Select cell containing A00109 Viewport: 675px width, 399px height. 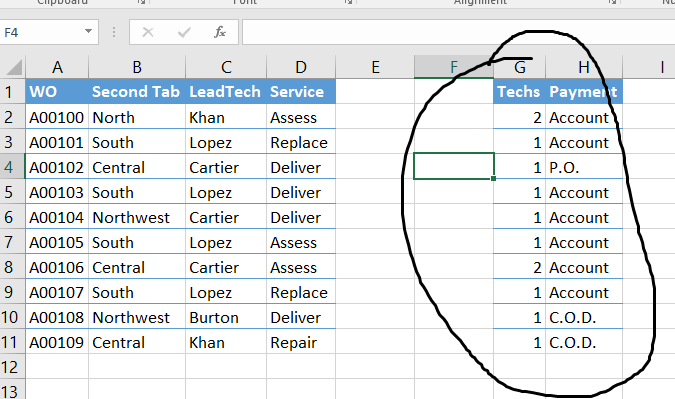pyautogui.click(x=57, y=342)
